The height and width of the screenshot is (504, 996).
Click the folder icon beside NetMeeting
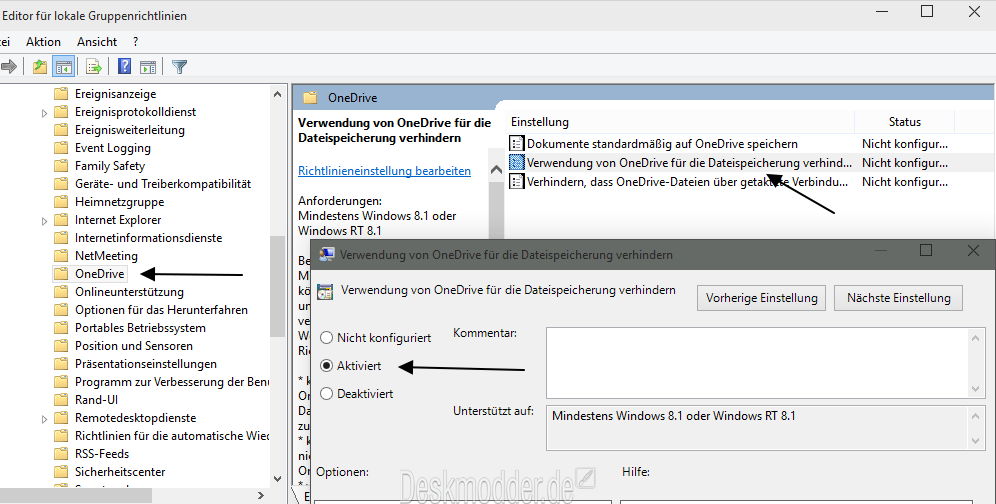[x=61, y=256]
